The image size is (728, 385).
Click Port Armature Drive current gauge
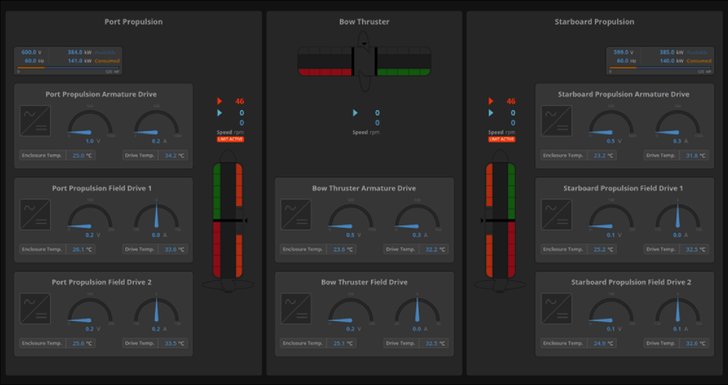(x=156, y=124)
